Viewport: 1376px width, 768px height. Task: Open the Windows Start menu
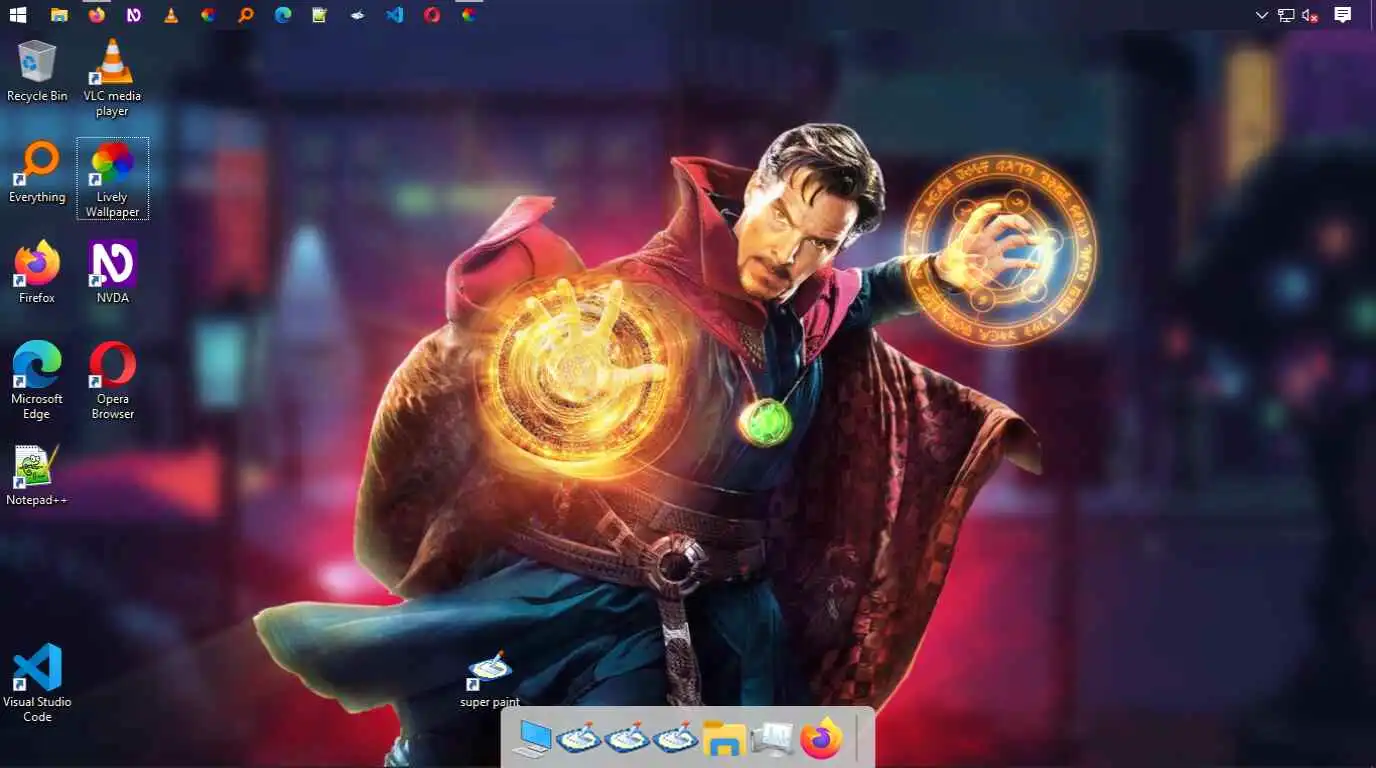tap(18, 15)
